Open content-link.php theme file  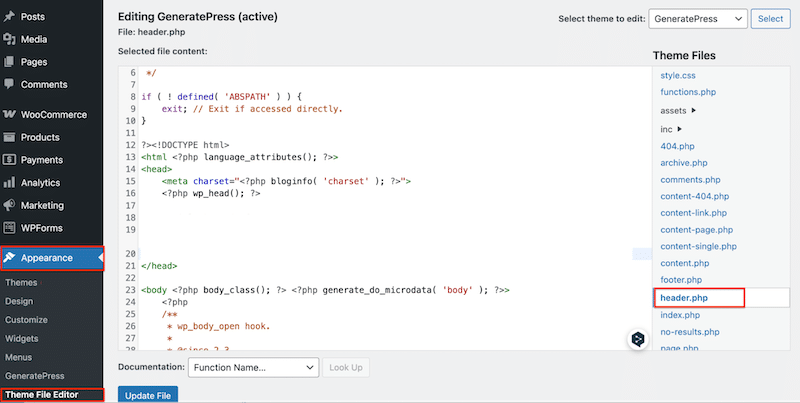693,213
